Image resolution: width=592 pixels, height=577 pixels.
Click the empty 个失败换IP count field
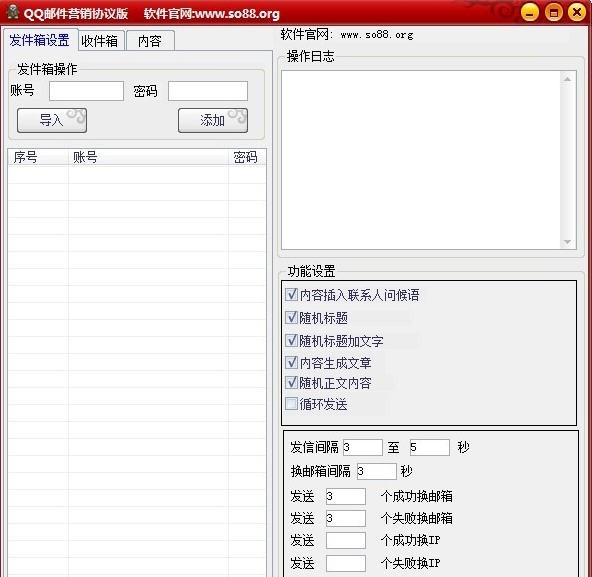tap(346, 563)
